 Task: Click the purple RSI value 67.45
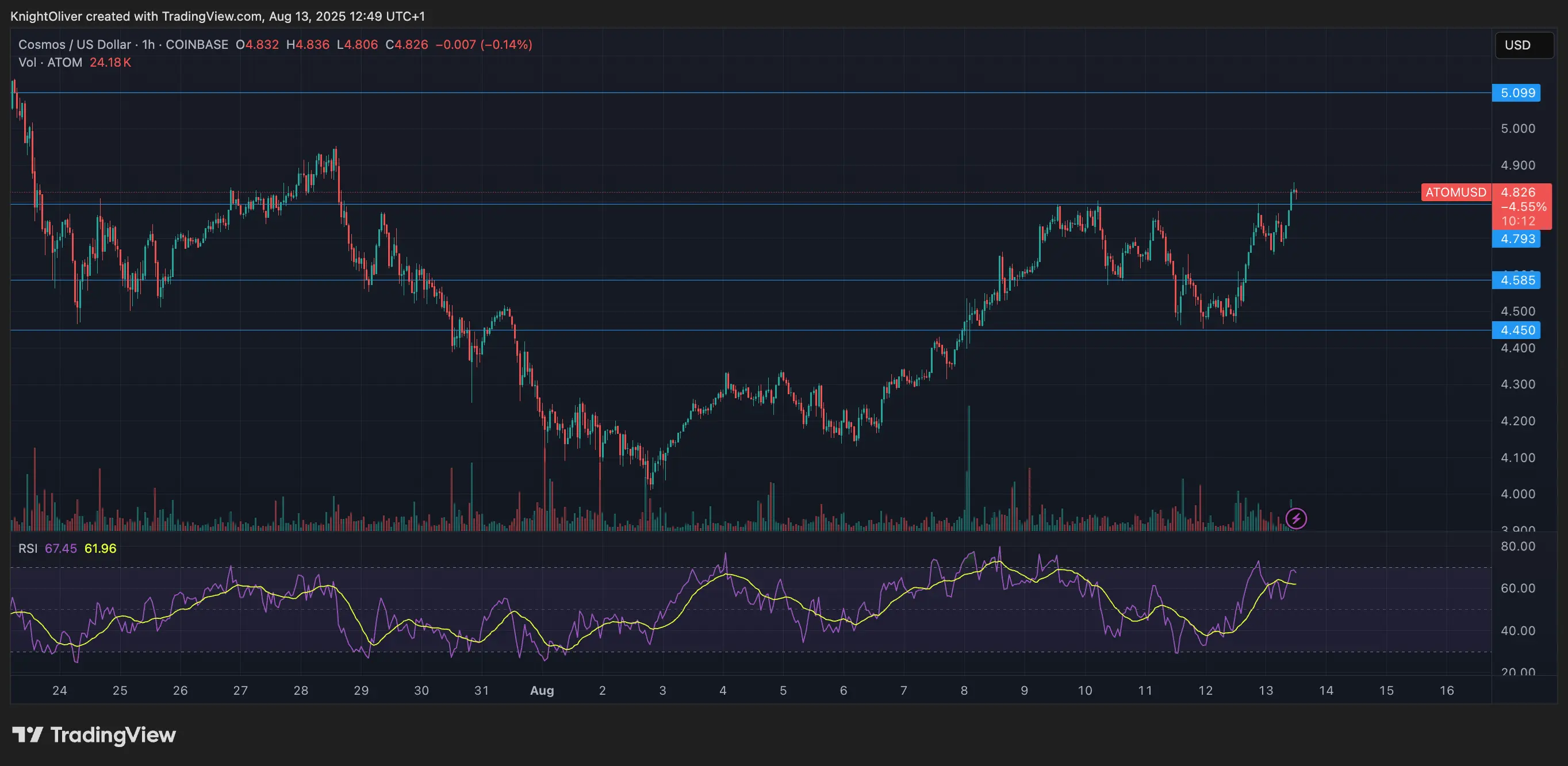pyautogui.click(x=62, y=548)
